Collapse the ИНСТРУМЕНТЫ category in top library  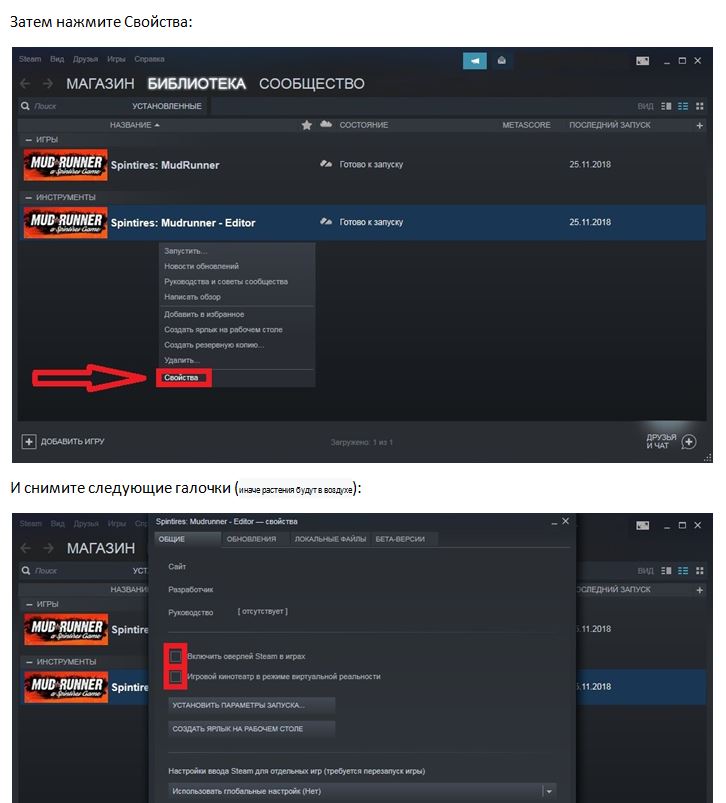[x=29, y=198]
